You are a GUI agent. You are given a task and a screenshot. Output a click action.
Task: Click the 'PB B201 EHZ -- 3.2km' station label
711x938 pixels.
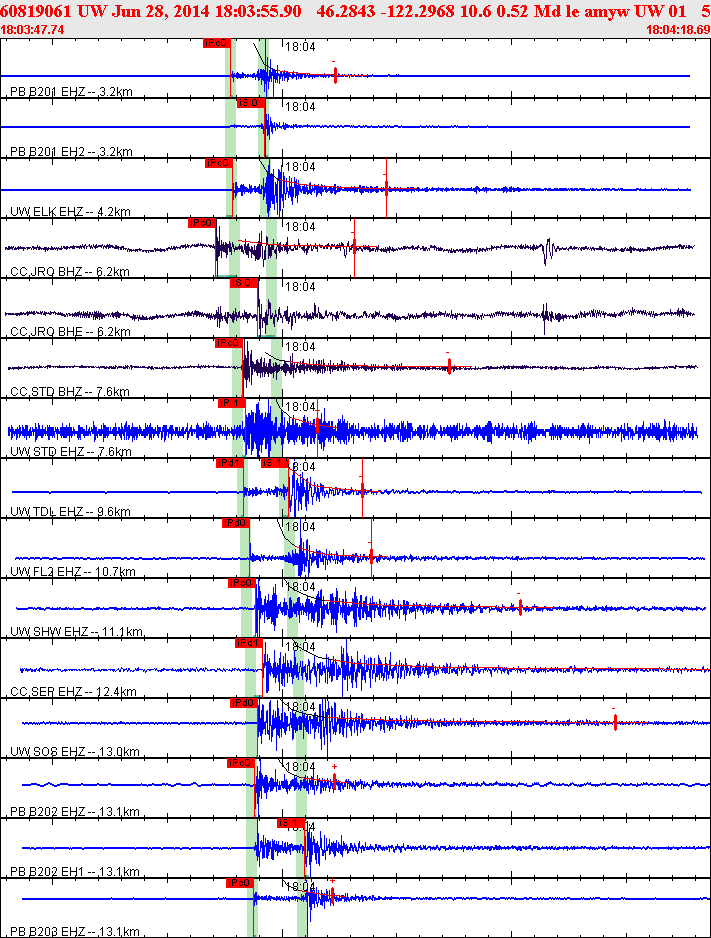[x=71, y=92]
